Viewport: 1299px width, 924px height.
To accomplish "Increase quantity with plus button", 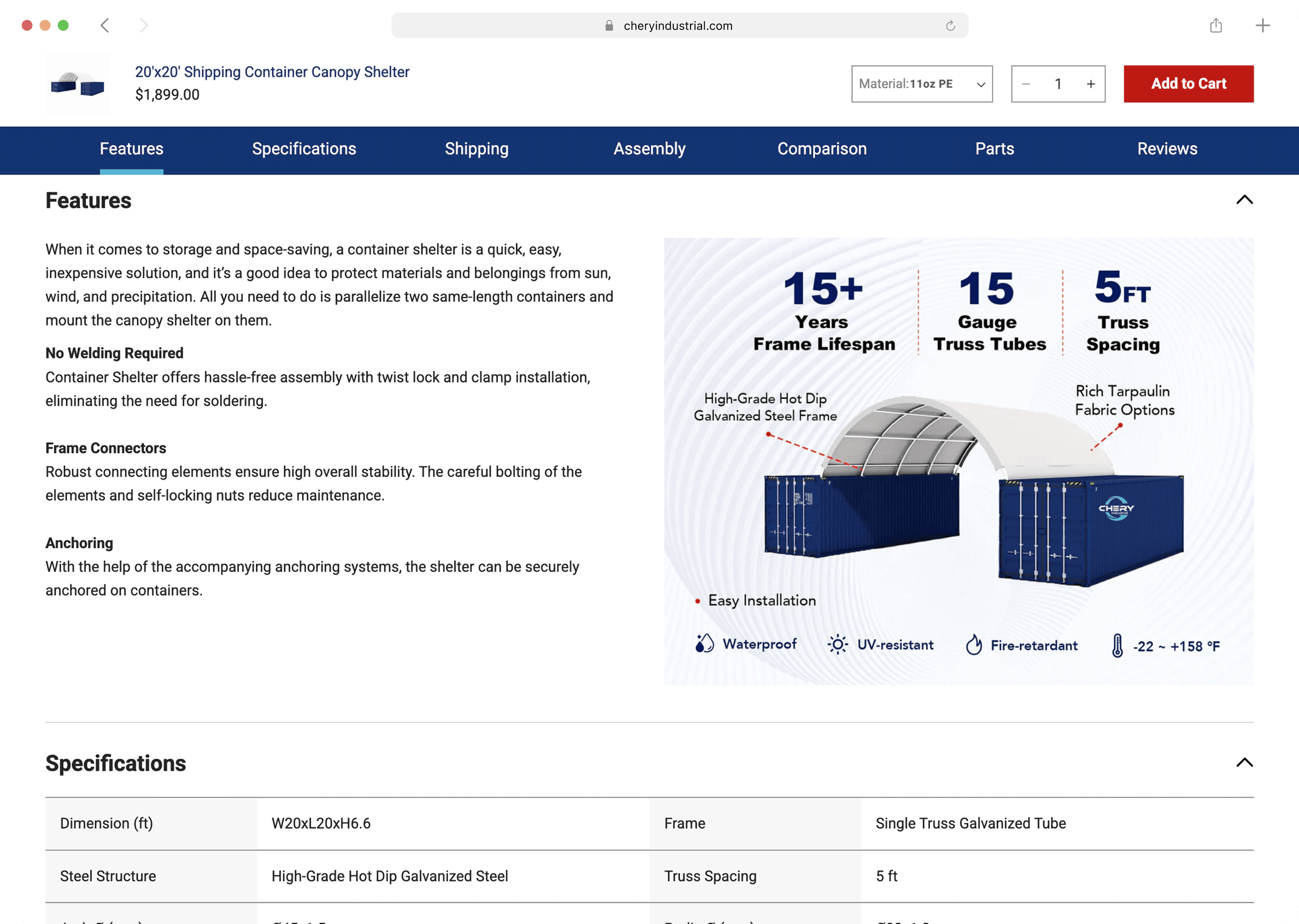I will pyautogui.click(x=1090, y=84).
